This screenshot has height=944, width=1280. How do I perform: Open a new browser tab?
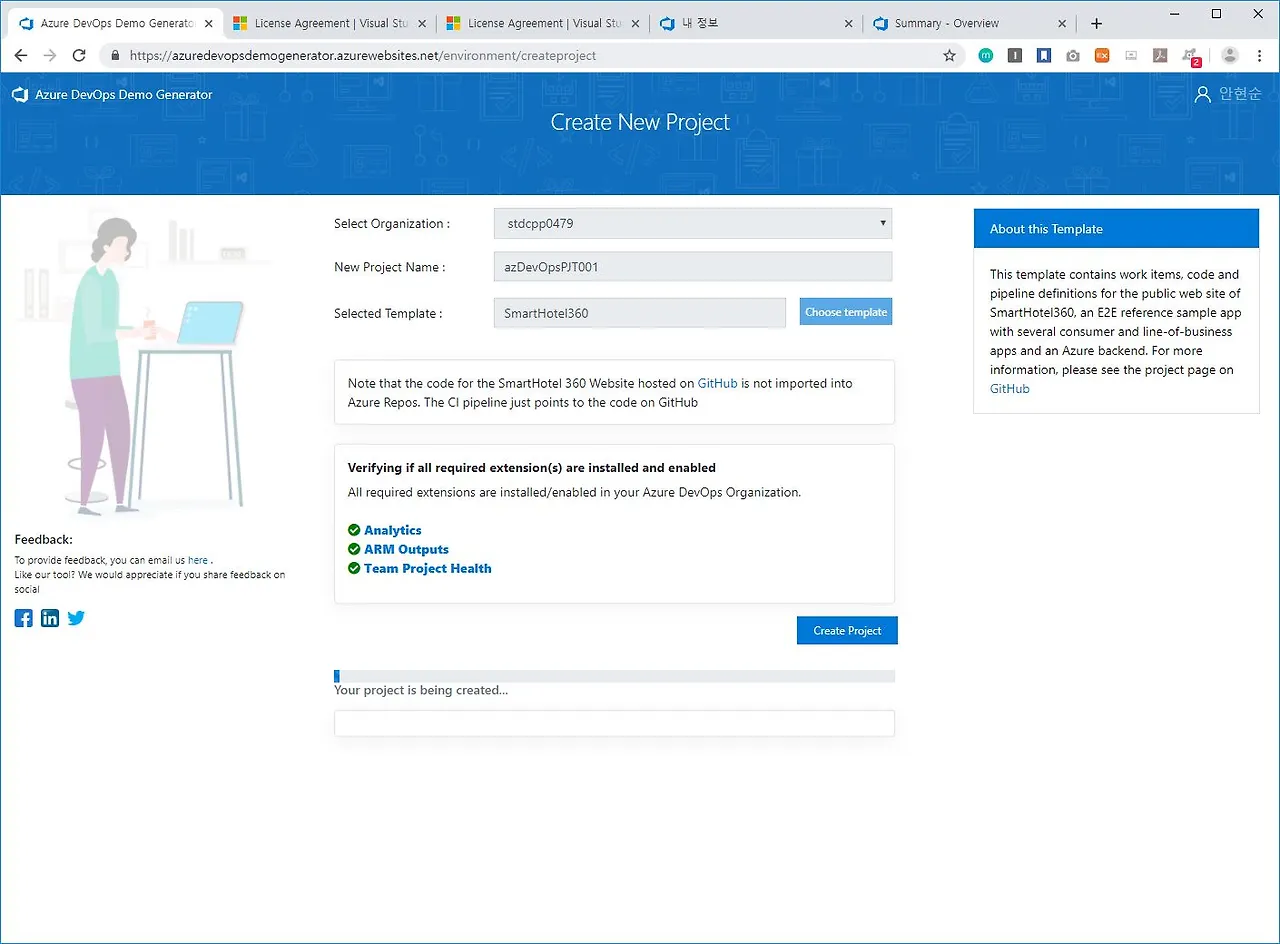1096,24
